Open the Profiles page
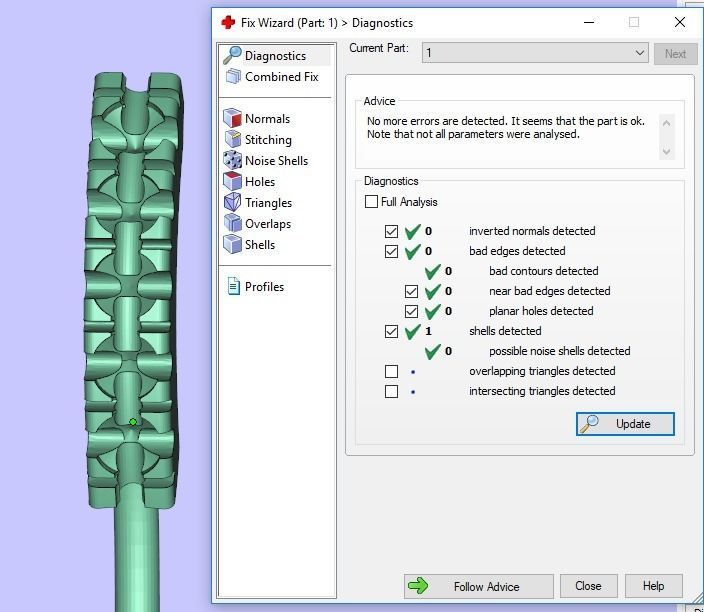This screenshot has width=704, height=612. (x=264, y=286)
